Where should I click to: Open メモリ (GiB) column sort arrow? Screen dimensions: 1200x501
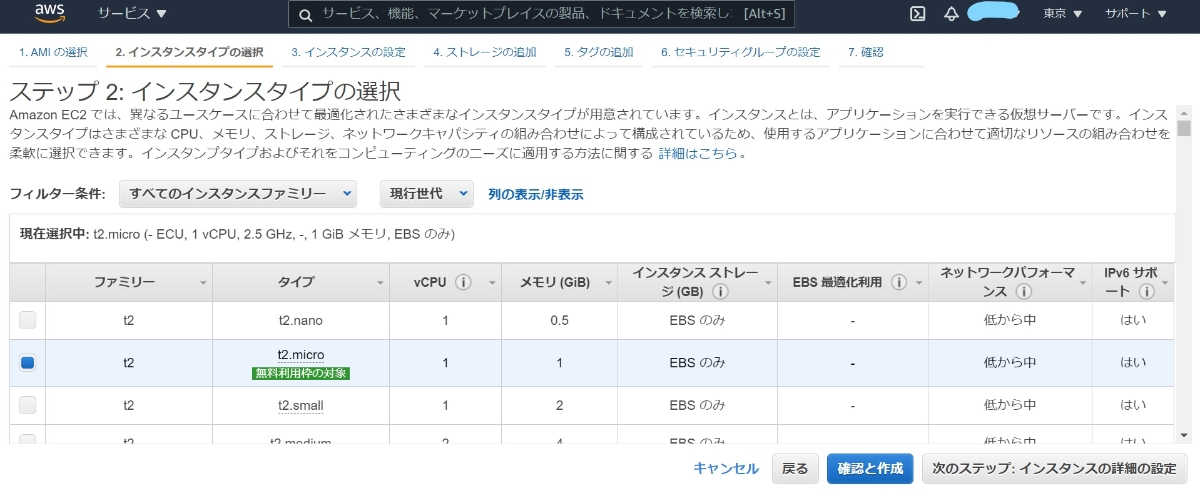coord(607,284)
